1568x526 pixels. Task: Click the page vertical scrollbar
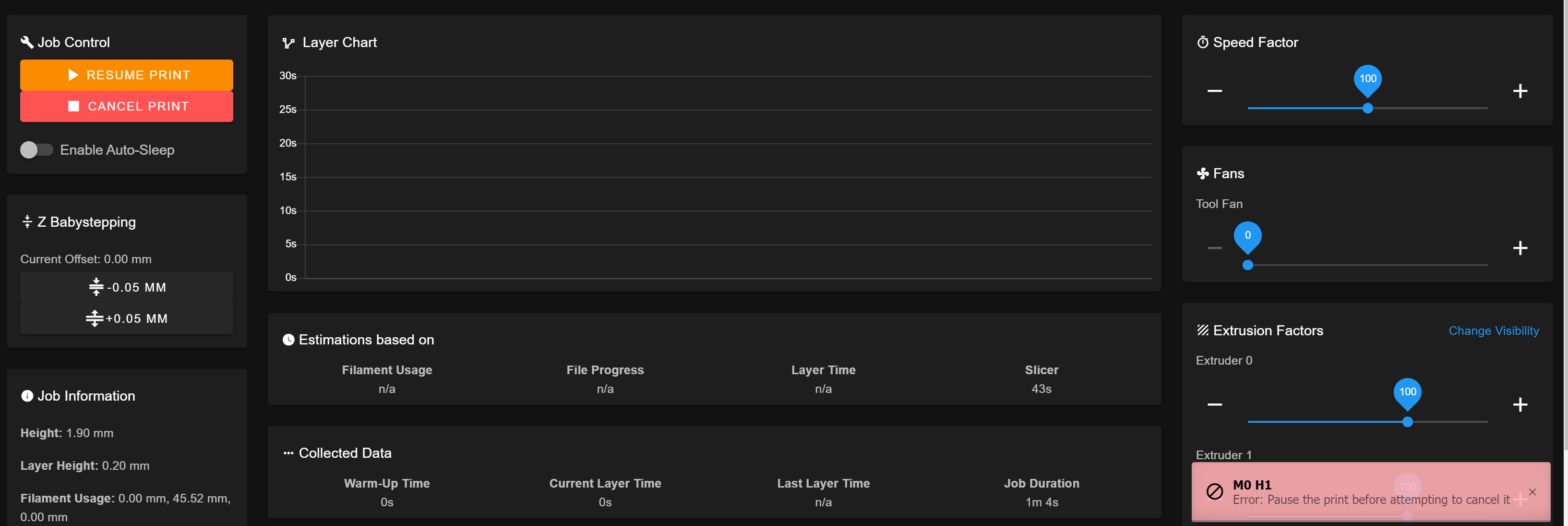[x=1565, y=225]
